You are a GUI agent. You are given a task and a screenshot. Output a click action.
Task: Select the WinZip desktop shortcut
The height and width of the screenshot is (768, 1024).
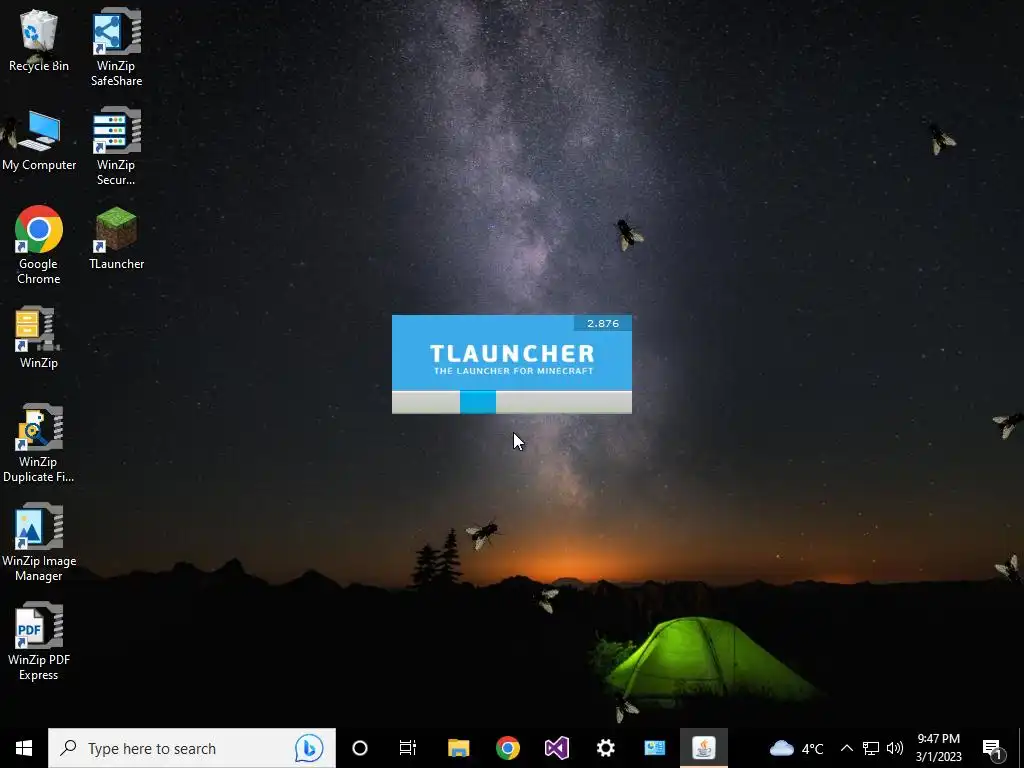pyautogui.click(x=39, y=338)
